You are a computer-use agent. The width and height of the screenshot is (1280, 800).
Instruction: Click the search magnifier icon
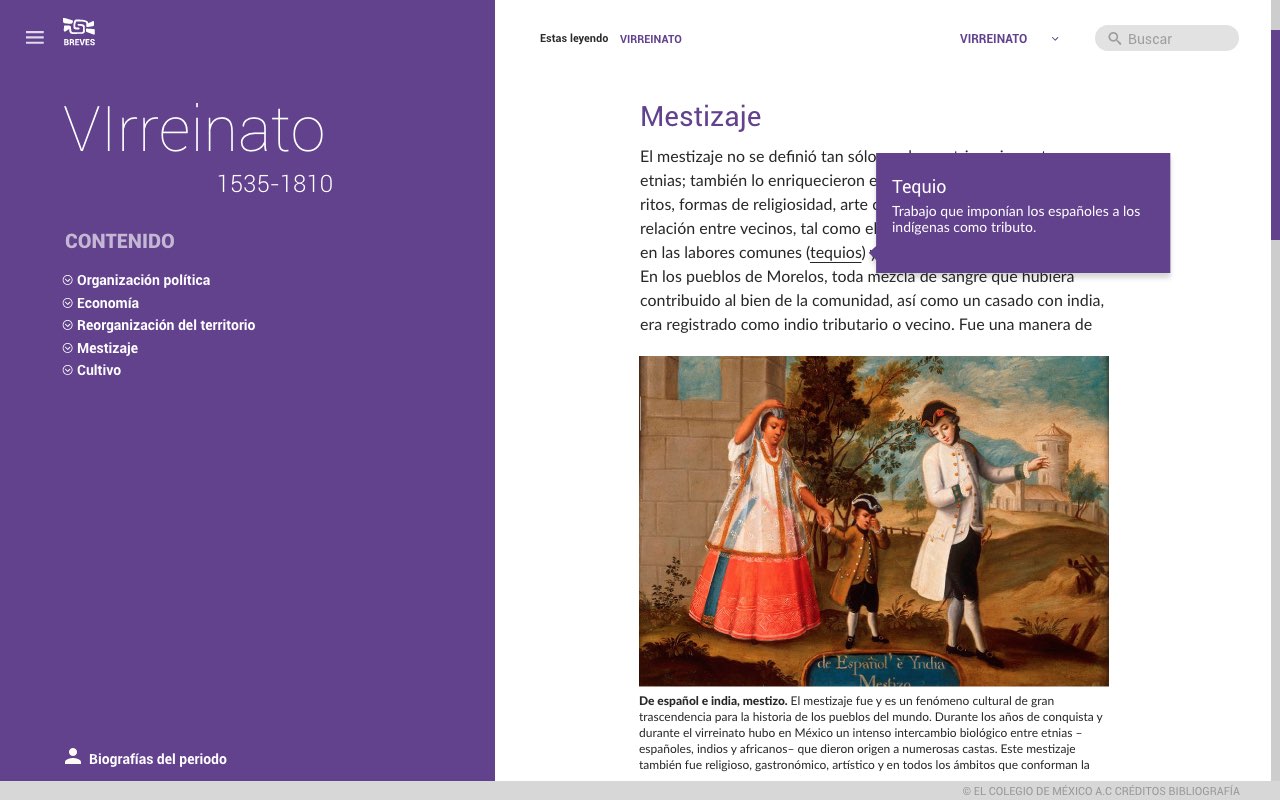[1114, 38]
